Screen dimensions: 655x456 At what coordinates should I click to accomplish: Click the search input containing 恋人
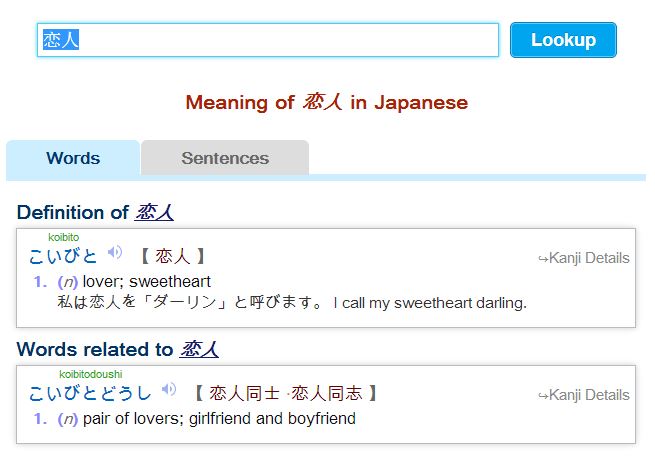268,40
